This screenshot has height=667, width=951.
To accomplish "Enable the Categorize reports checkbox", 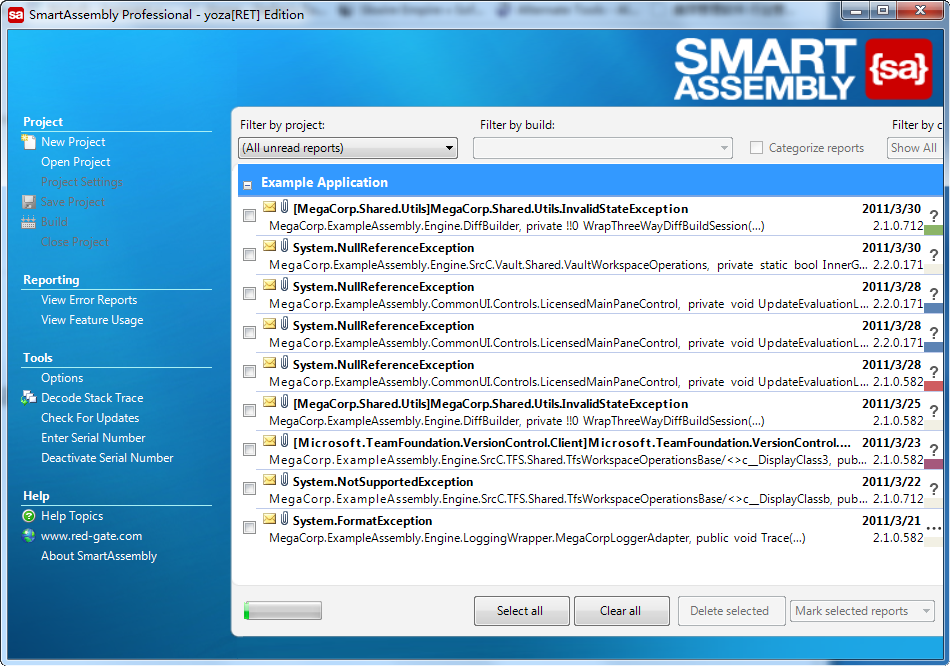I will pos(756,148).
